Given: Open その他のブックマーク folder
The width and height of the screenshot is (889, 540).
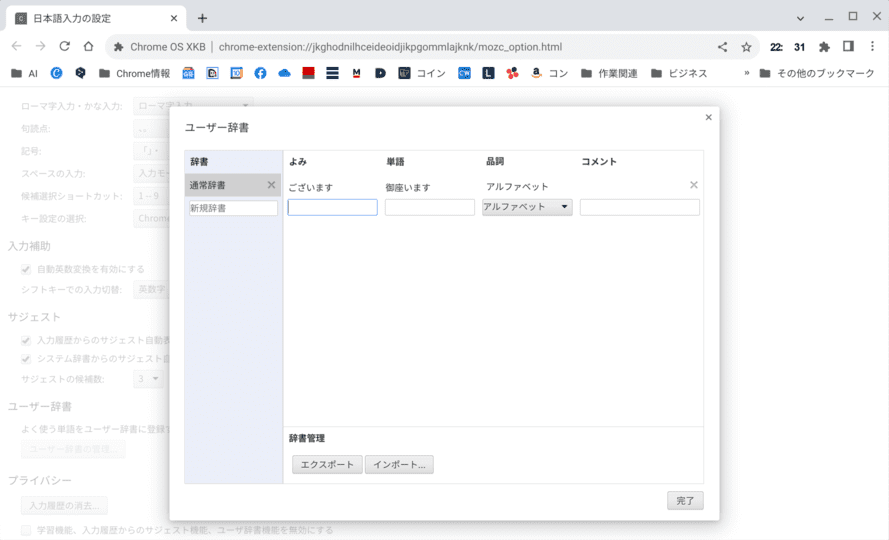Looking at the screenshot, I should pyautogui.click(x=816, y=73).
